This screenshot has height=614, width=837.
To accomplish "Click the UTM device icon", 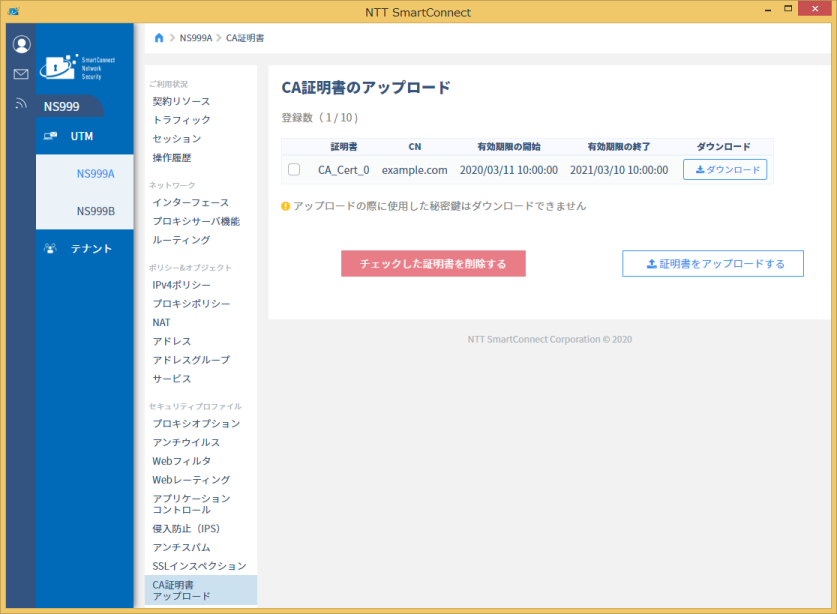I will [50, 136].
